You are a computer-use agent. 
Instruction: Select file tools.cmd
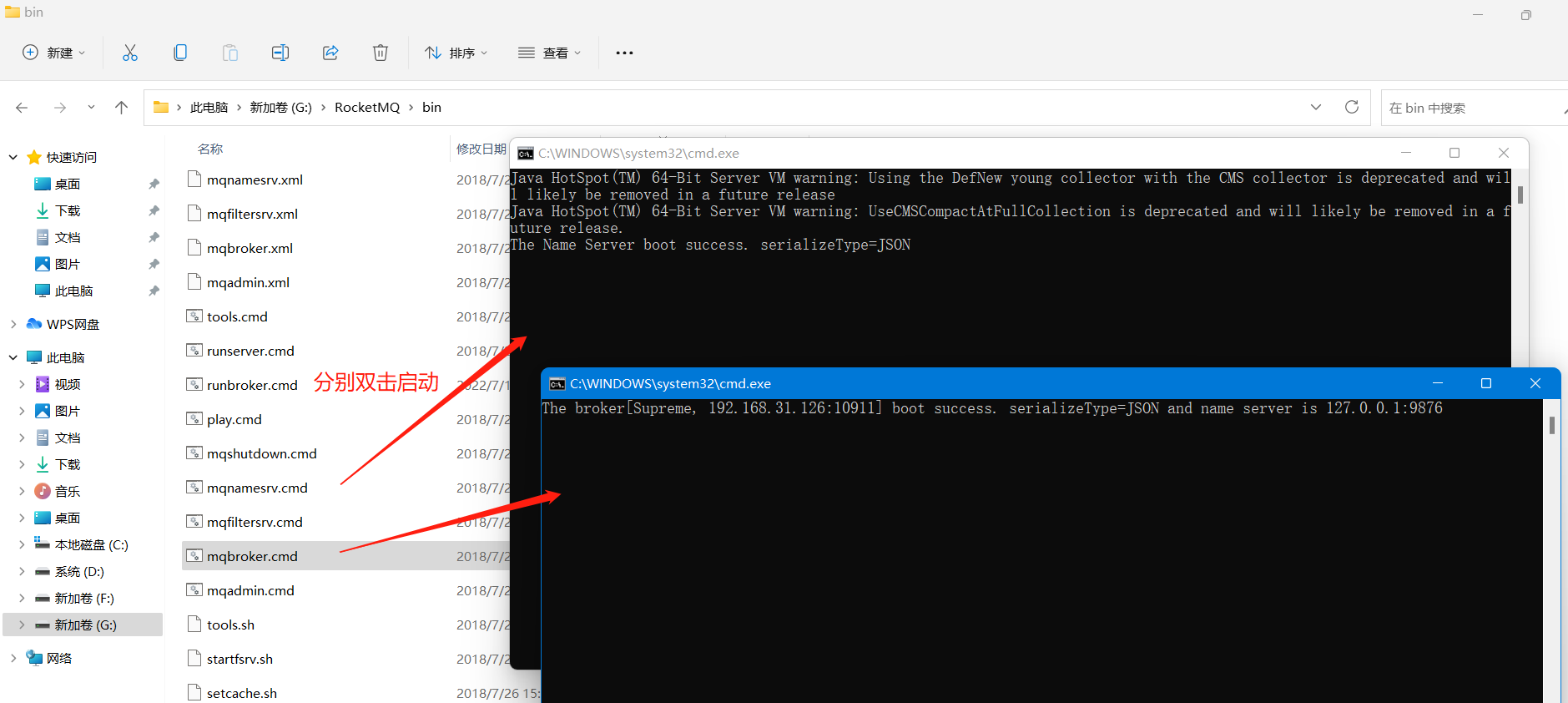[237, 316]
